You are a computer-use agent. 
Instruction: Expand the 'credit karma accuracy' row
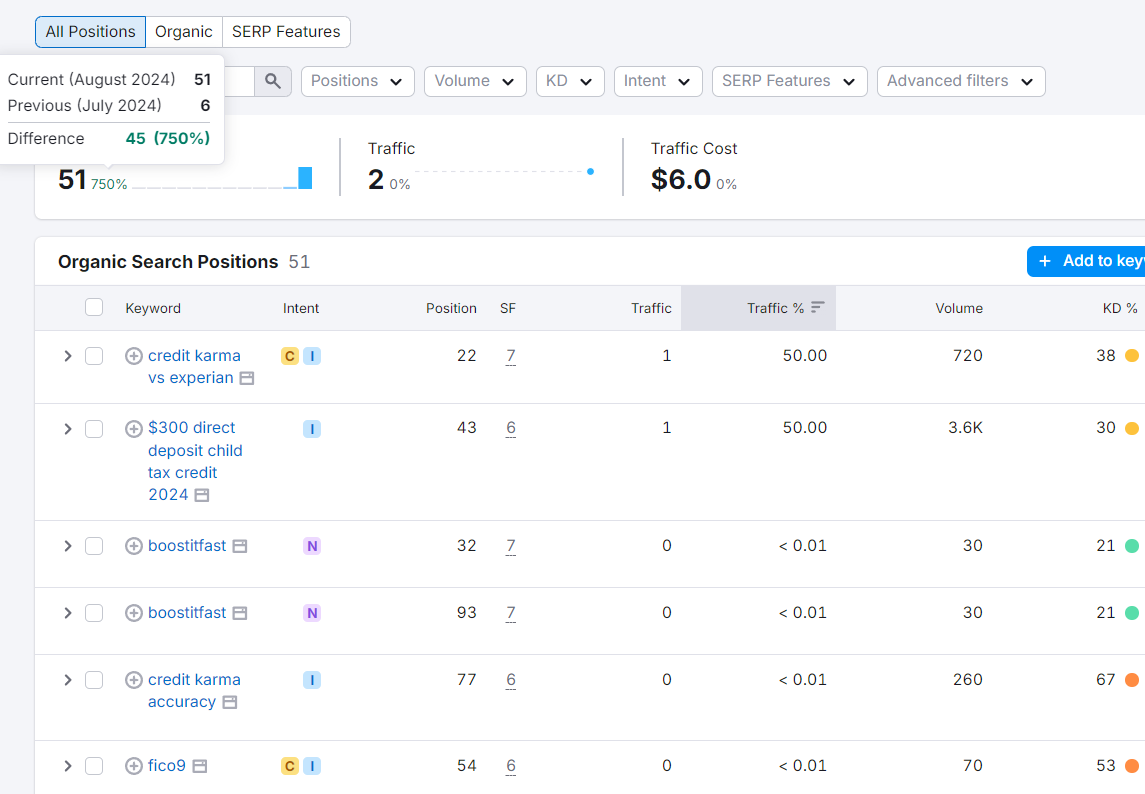68,680
